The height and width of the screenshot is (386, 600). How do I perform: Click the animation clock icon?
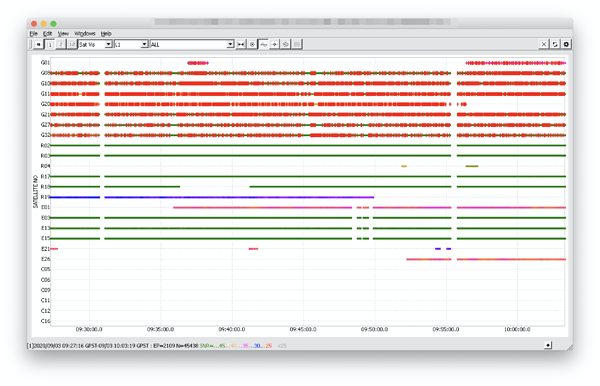click(x=285, y=44)
